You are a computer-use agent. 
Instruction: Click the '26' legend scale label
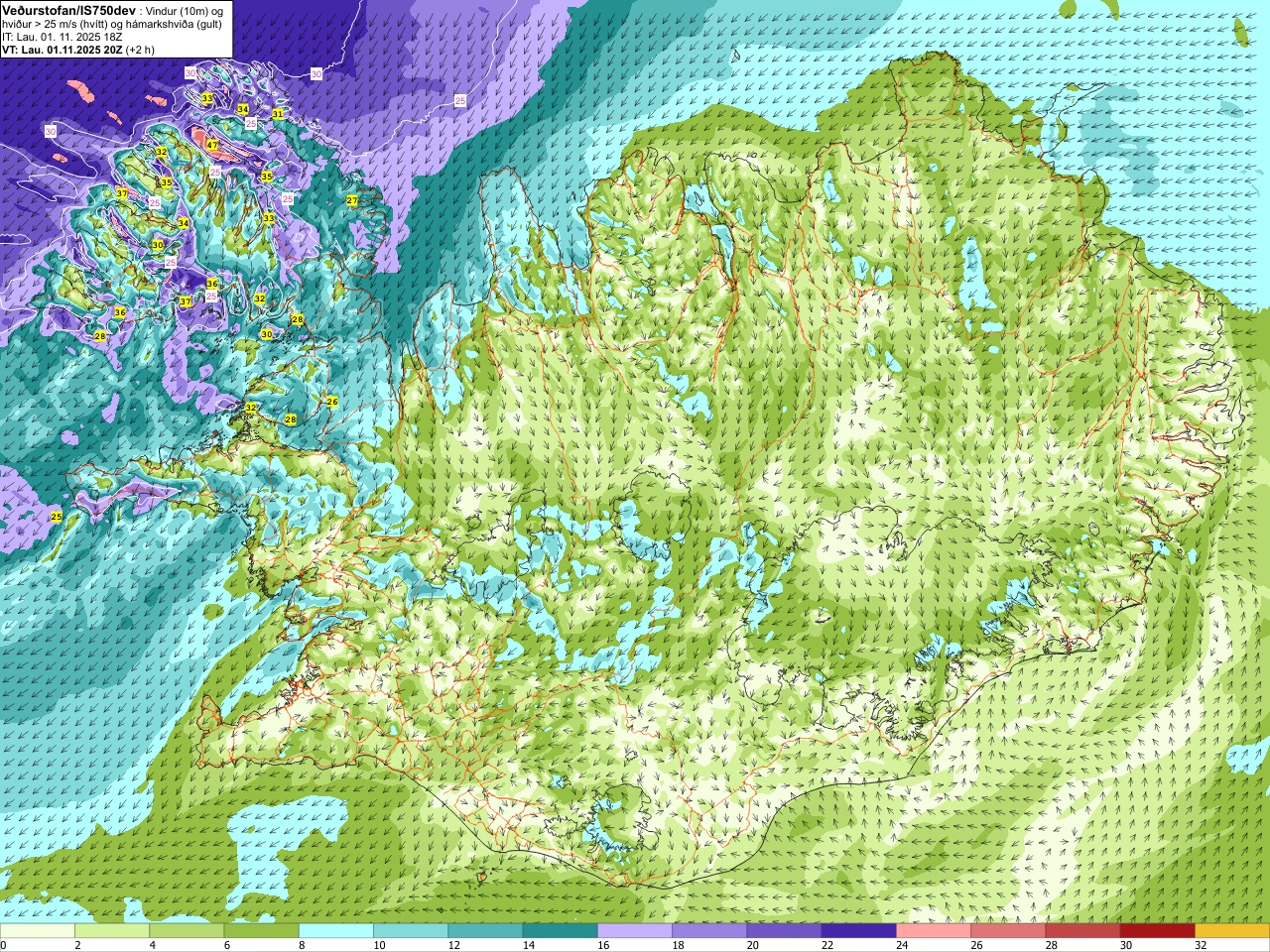(976, 945)
